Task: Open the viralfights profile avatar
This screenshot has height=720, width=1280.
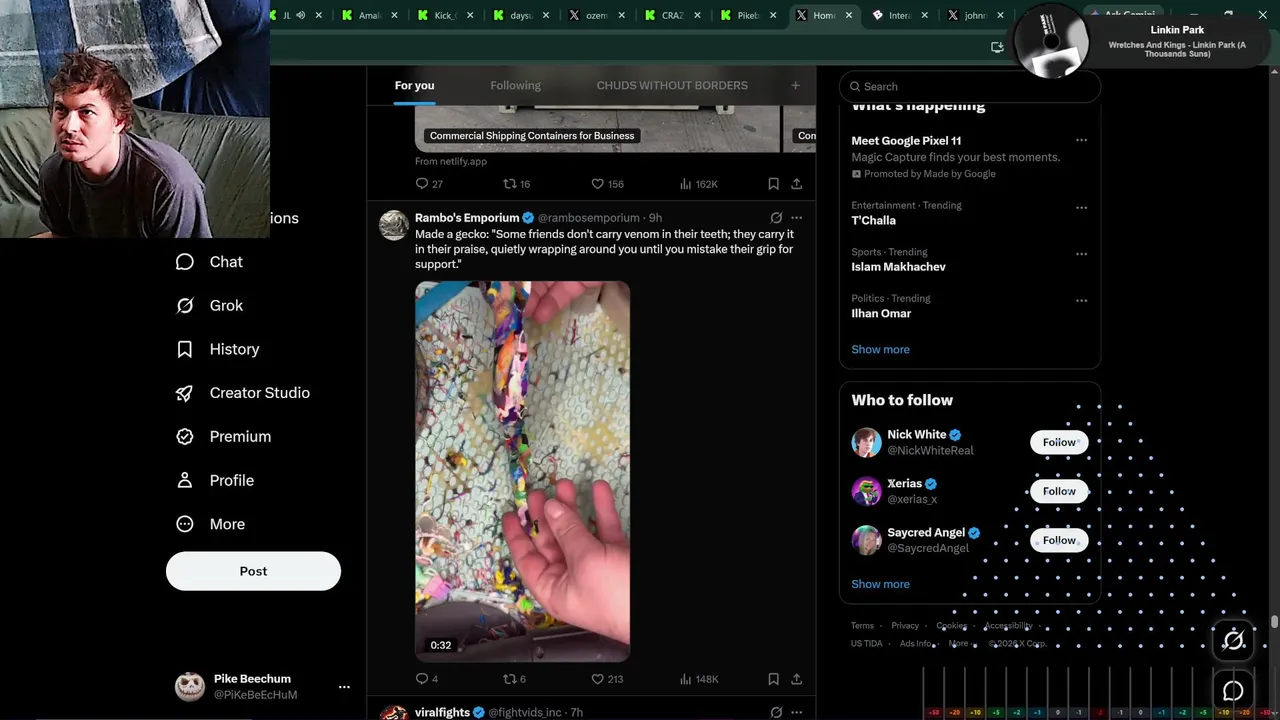Action: [394, 713]
